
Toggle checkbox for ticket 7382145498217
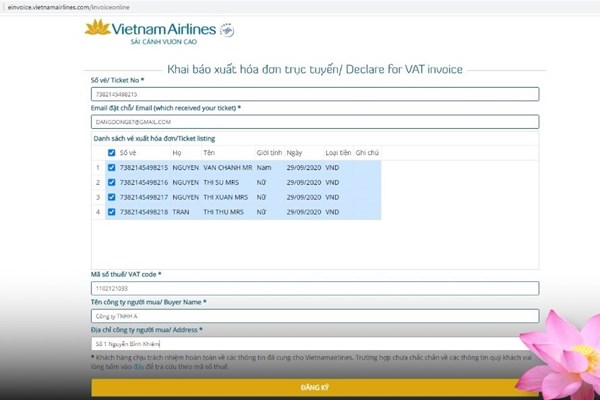(x=111, y=198)
